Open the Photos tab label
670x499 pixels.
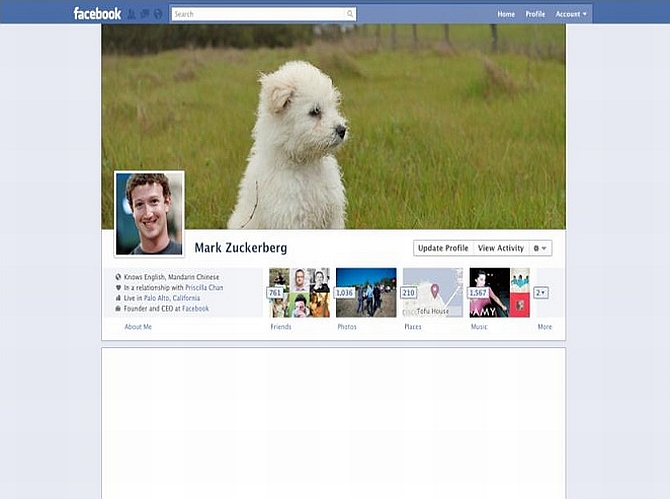[347, 327]
